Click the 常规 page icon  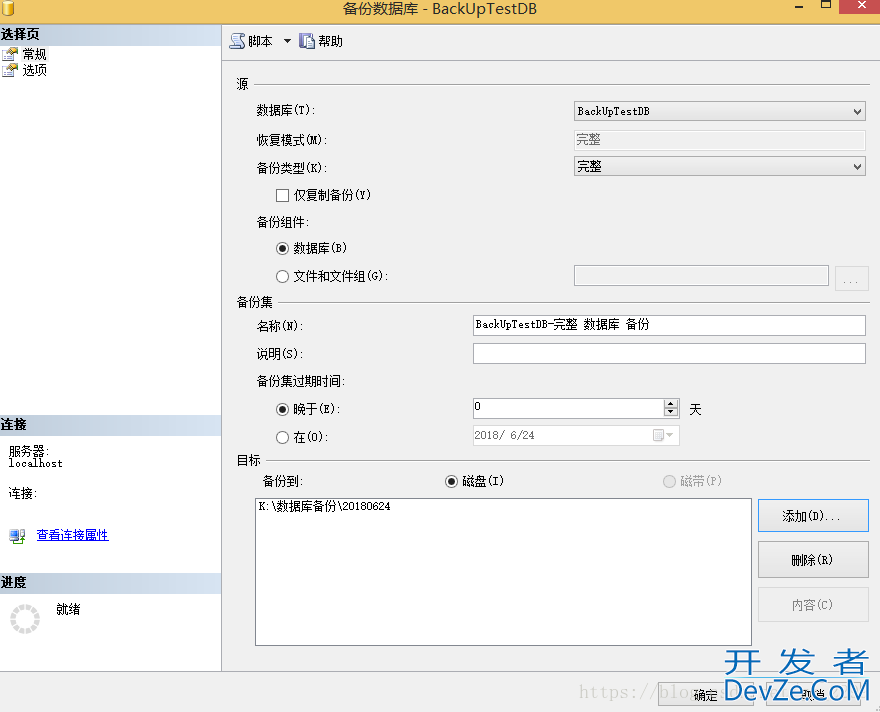coord(10,54)
